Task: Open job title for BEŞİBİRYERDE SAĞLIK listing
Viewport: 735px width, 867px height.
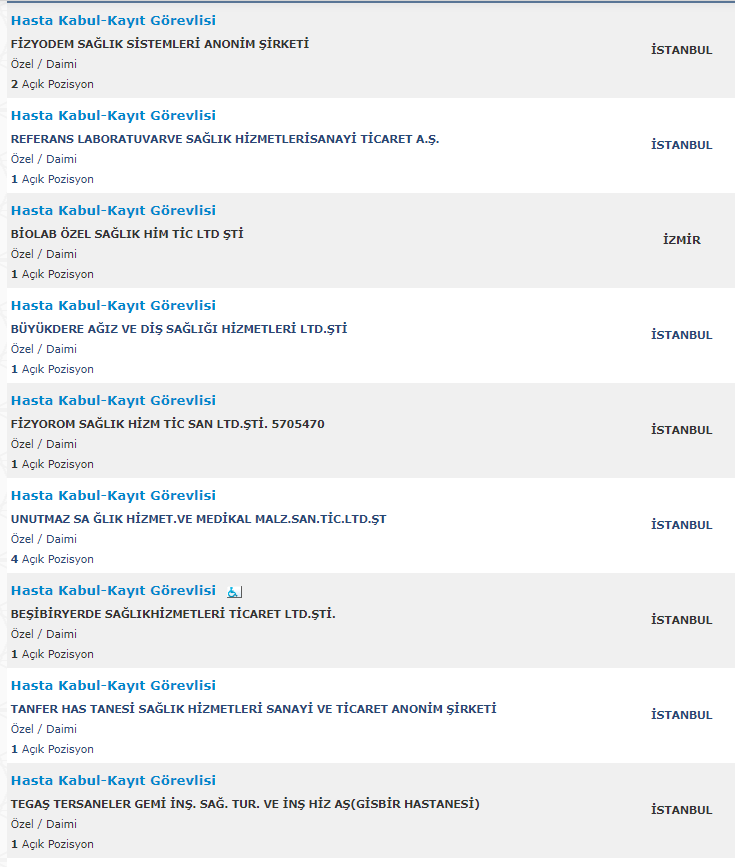Action: 113,591
